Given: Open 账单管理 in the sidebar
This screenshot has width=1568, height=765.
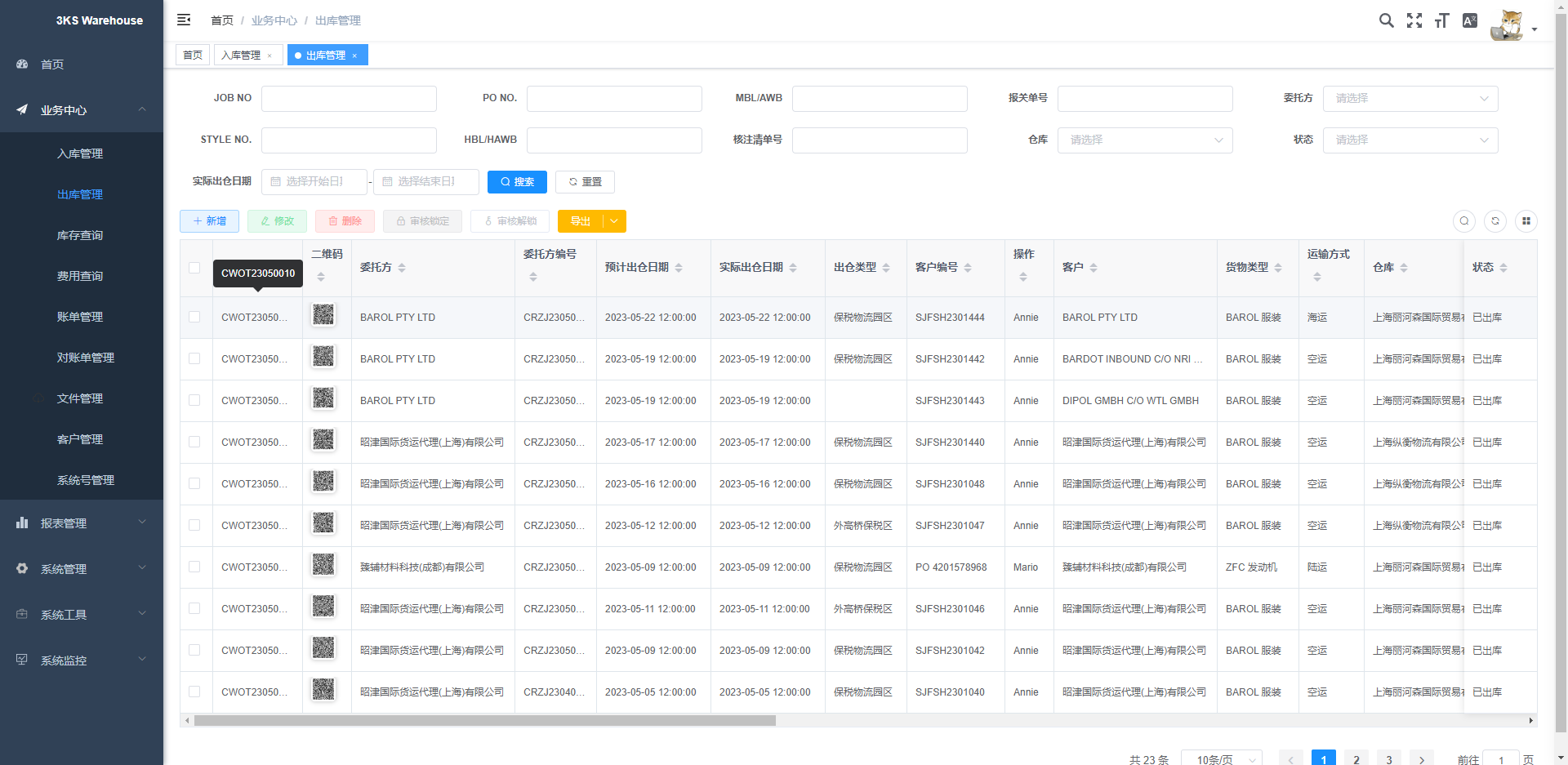Looking at the screenshot, I should 80,317.
